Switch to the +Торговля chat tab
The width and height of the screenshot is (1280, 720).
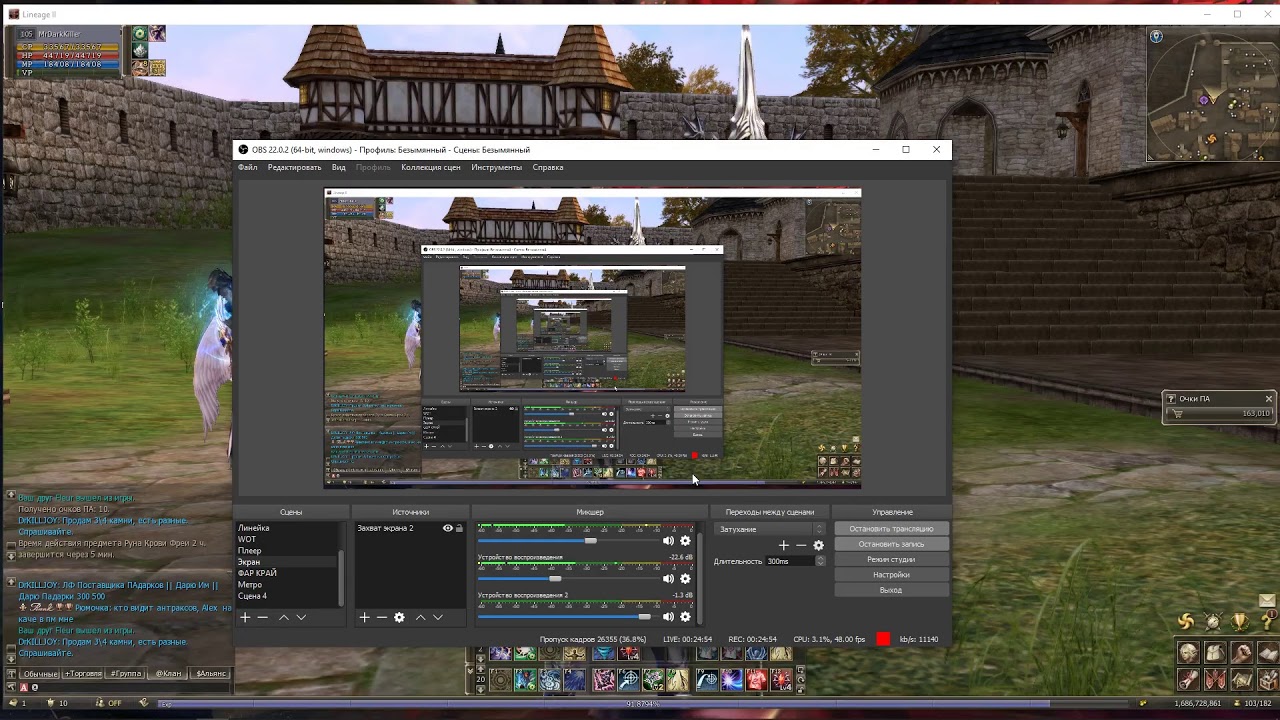(x=82, y=674)
